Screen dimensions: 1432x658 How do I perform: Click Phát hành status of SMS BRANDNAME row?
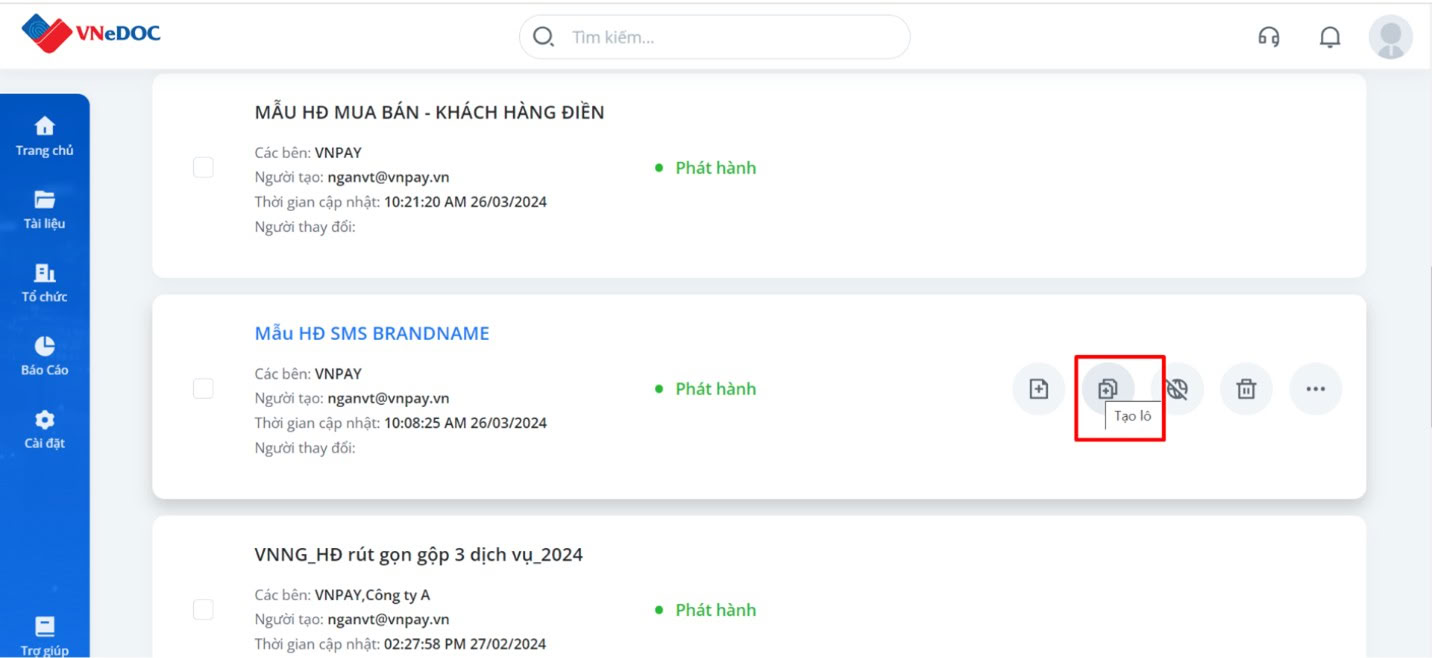706,389
